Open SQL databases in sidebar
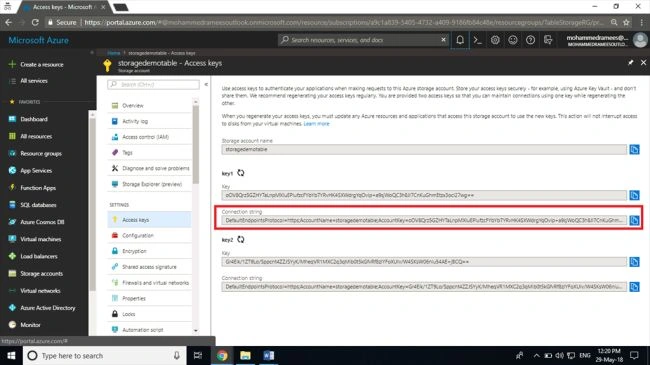This screenshot has height=365, width=650. pyautogui.click(x=38, y=205)
